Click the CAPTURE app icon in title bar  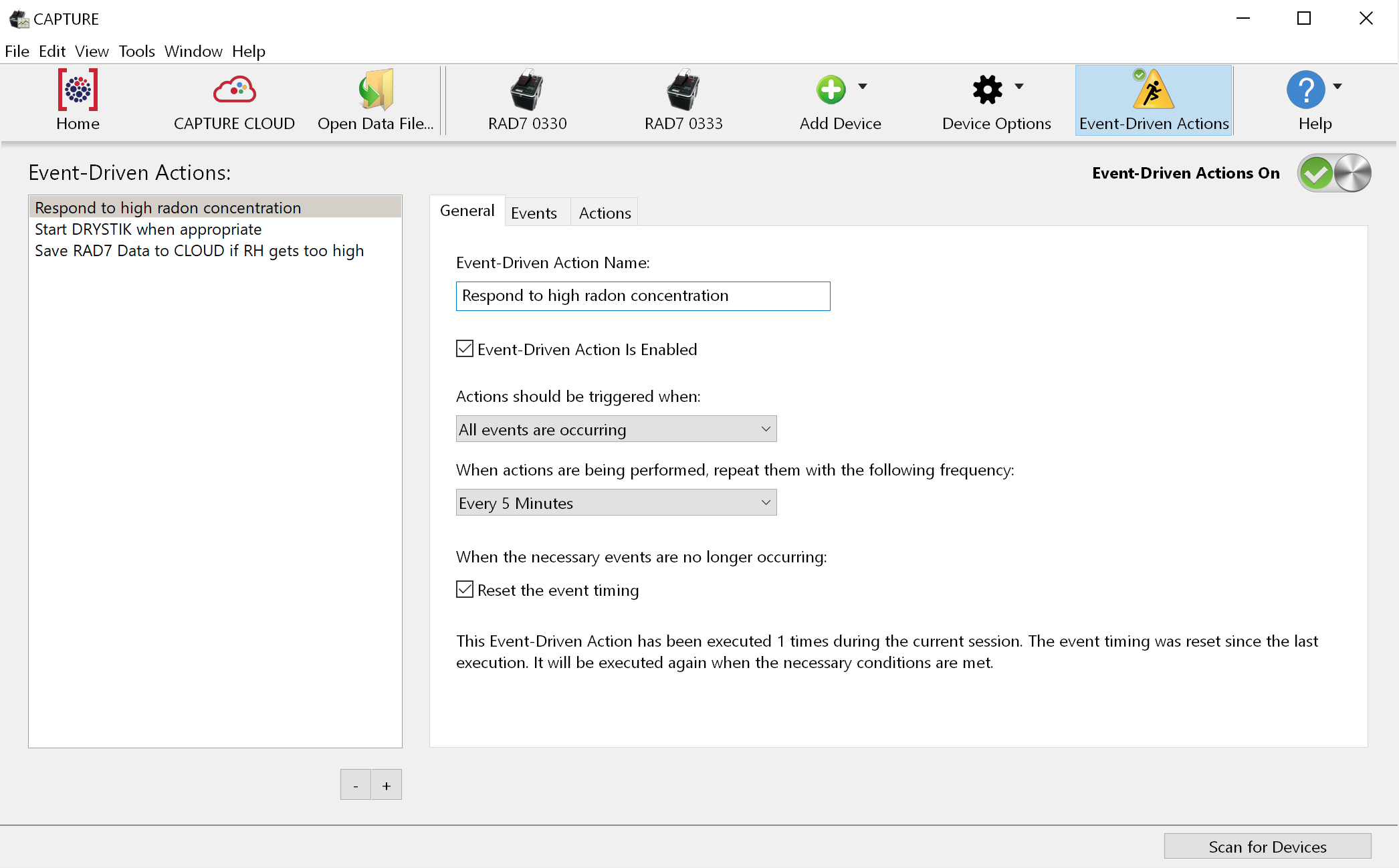coord(19,19)
